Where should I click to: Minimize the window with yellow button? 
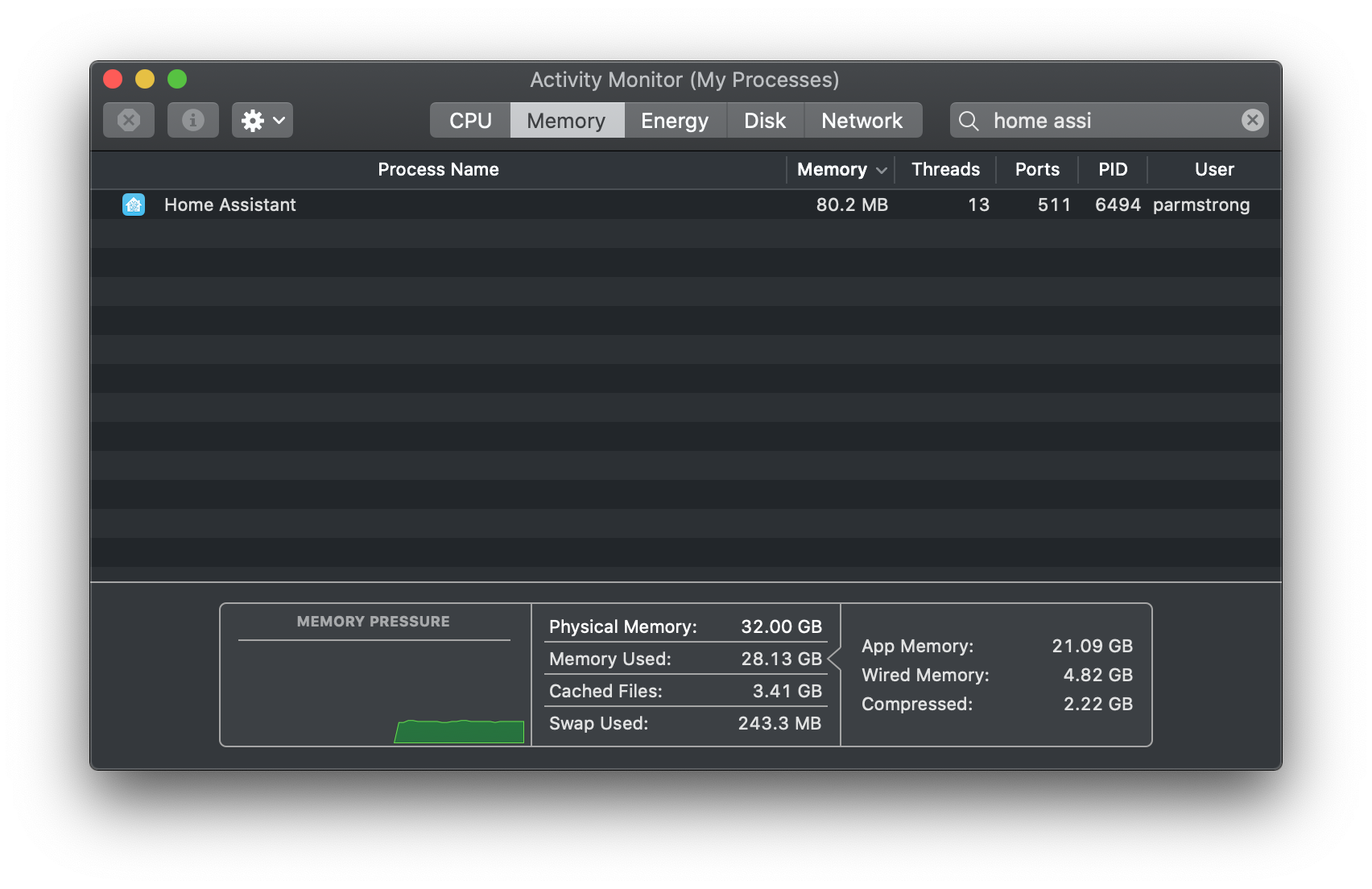[145, 79]
